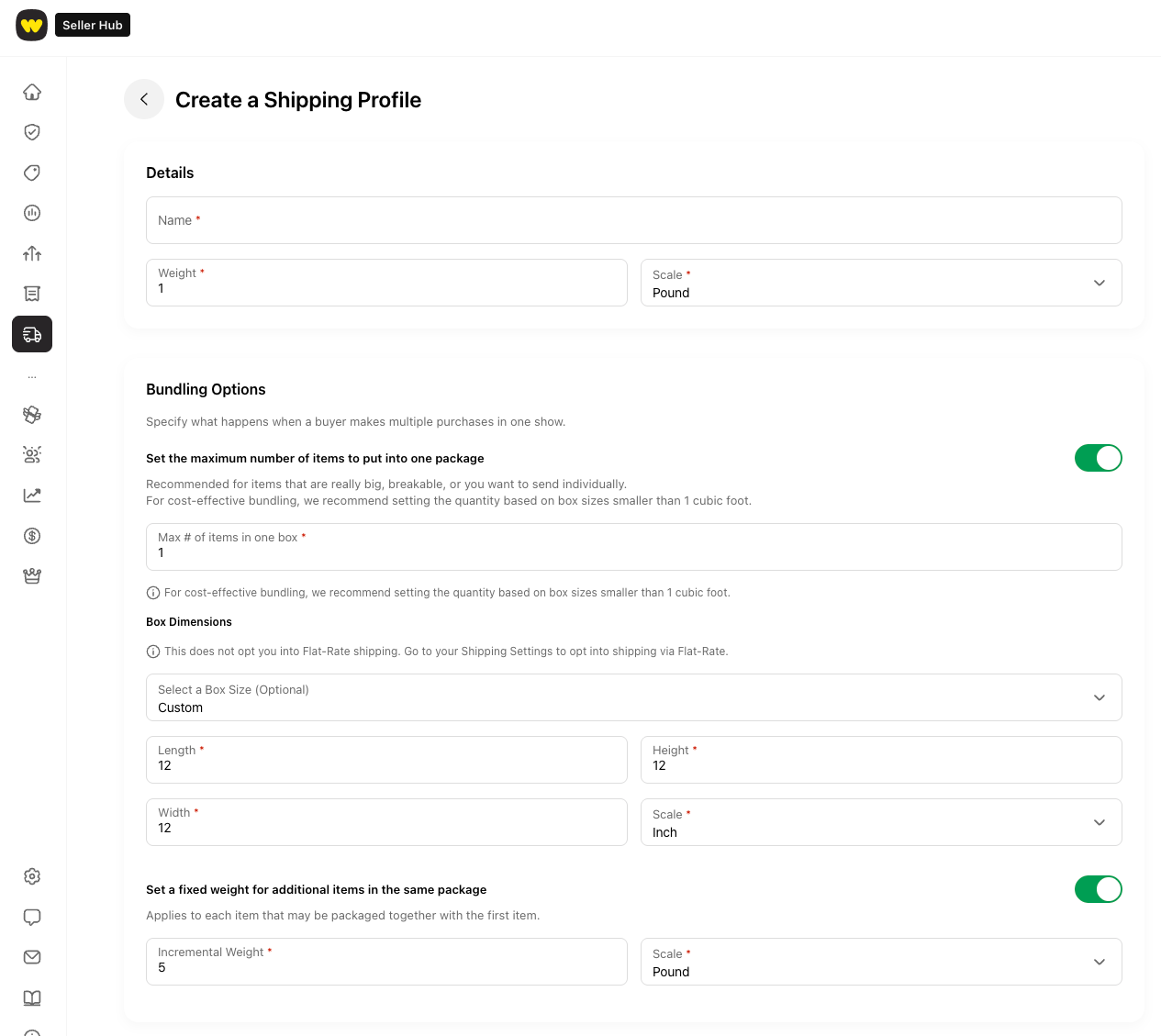Open the shield checkmark sidebar icon

tap(32, 132)
